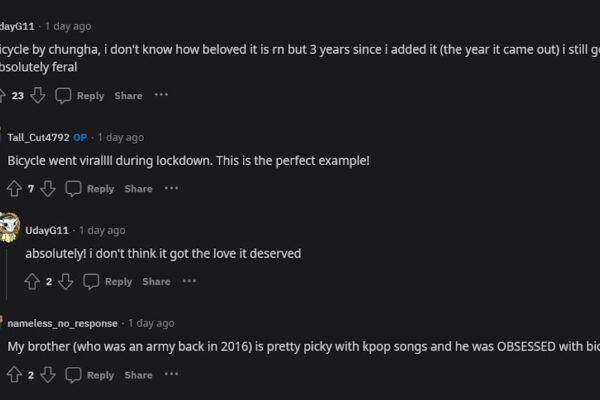Collapse the thread line beside UdayG11's reply
The height and width of the screenshot is (400, 600).
click(x=7, y=271)
